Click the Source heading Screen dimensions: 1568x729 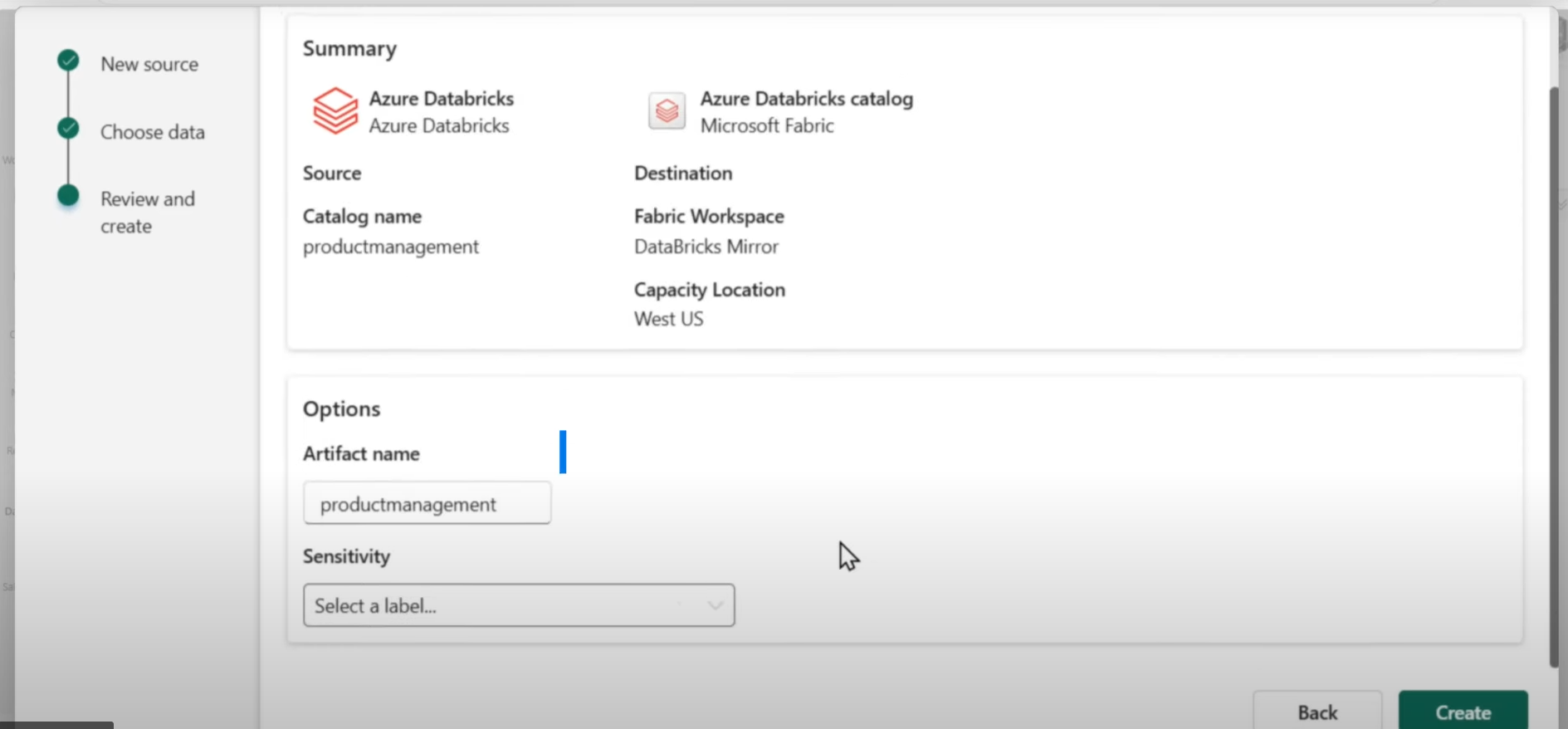tap(332, 173)
